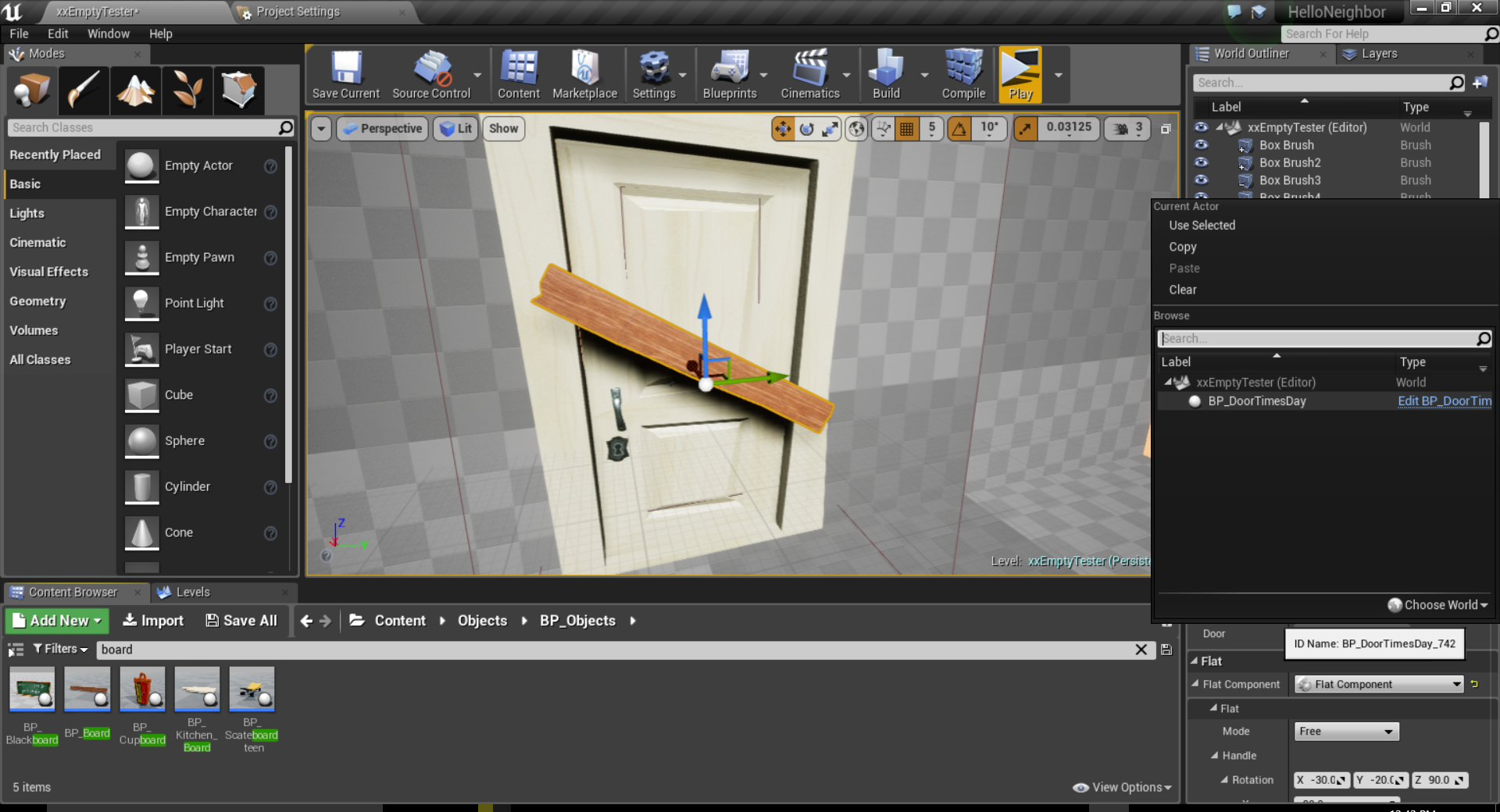Click the Show button in viewport
The width and height of the screenshot is (1500, 812).
pyautogui.click(x=503, y=129)
